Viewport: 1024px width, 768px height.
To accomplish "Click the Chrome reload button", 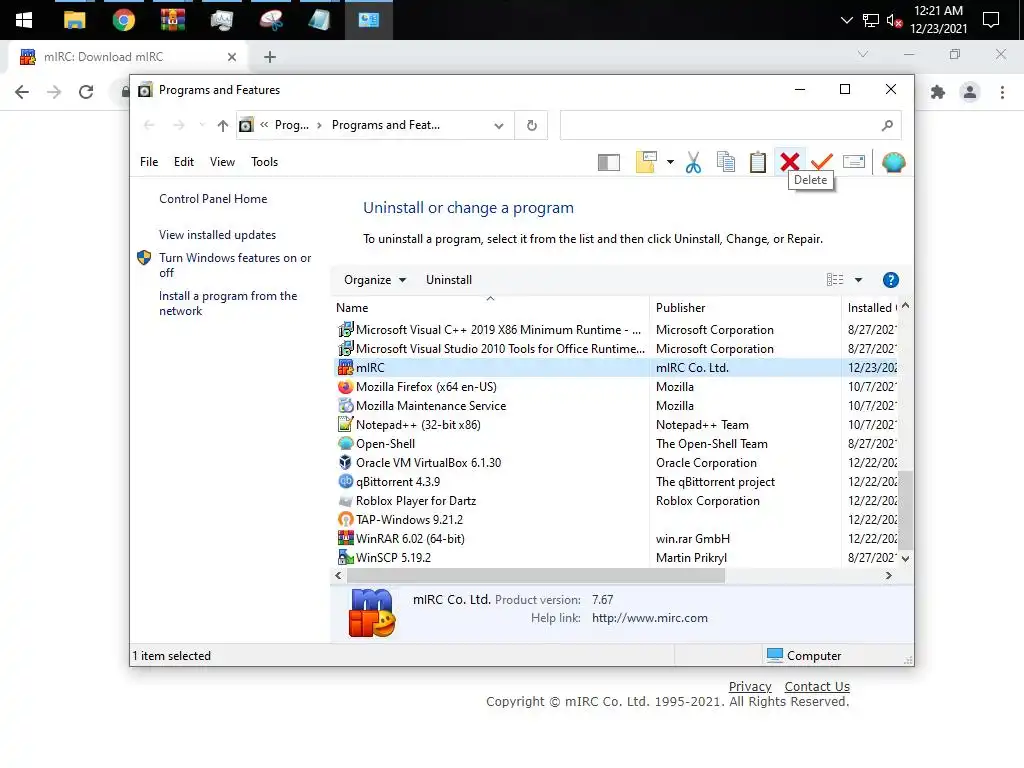I will click(86, 92).
